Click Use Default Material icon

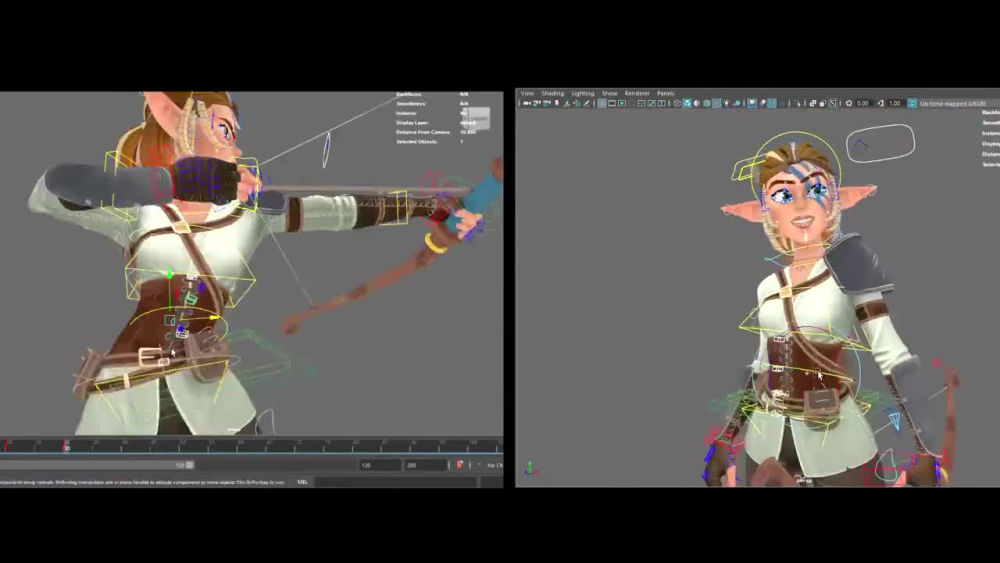(696, 103)
